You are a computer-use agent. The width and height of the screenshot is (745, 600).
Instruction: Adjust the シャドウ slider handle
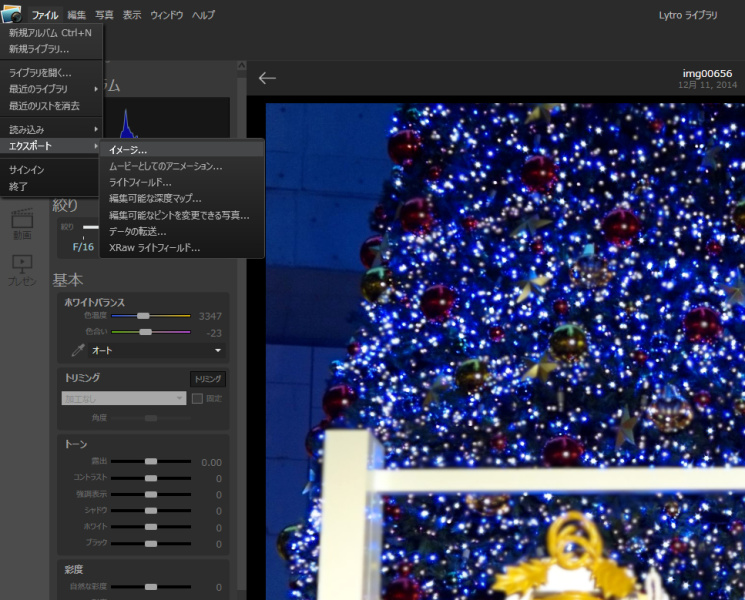coord(151,511)
